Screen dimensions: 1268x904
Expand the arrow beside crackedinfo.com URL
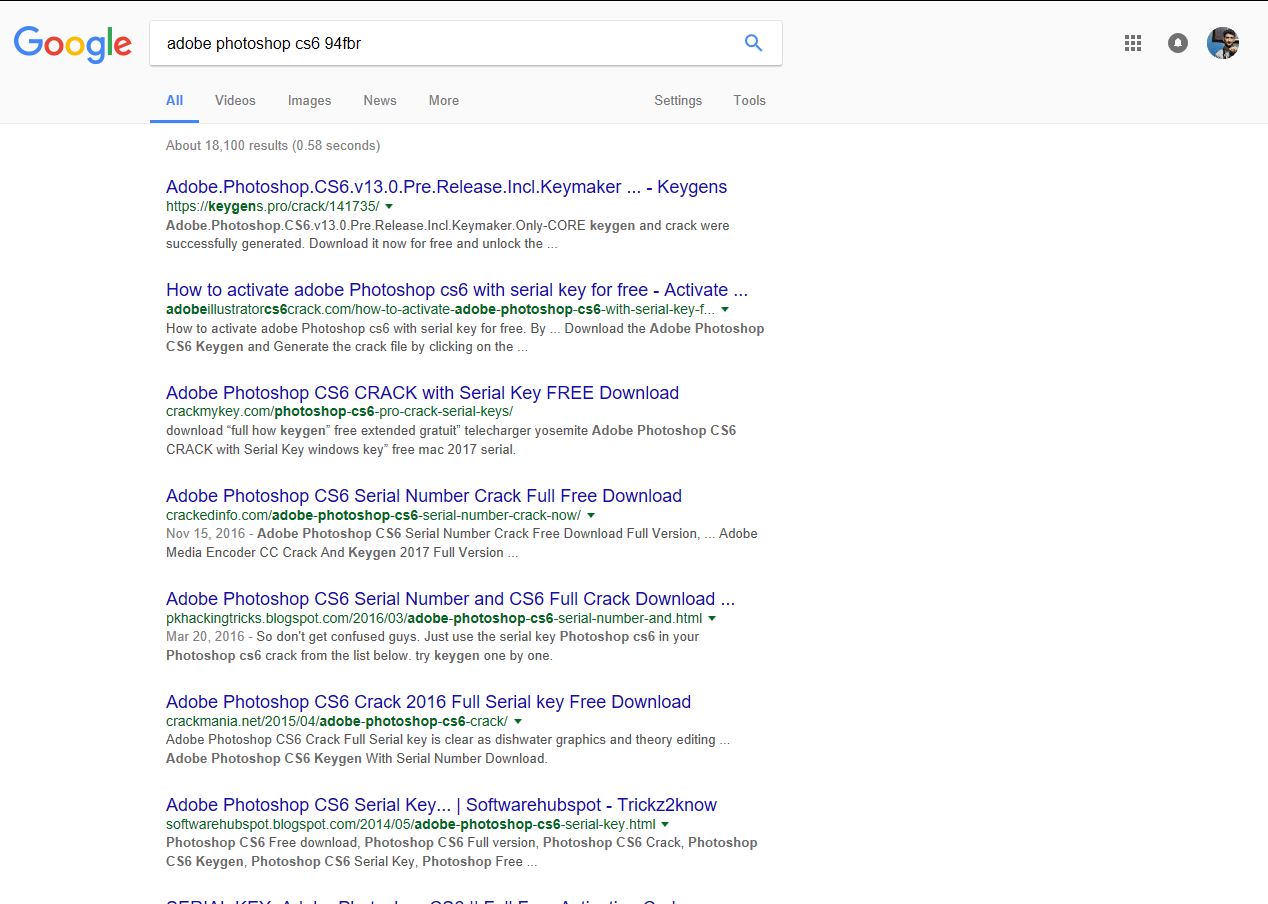[591, 515]
